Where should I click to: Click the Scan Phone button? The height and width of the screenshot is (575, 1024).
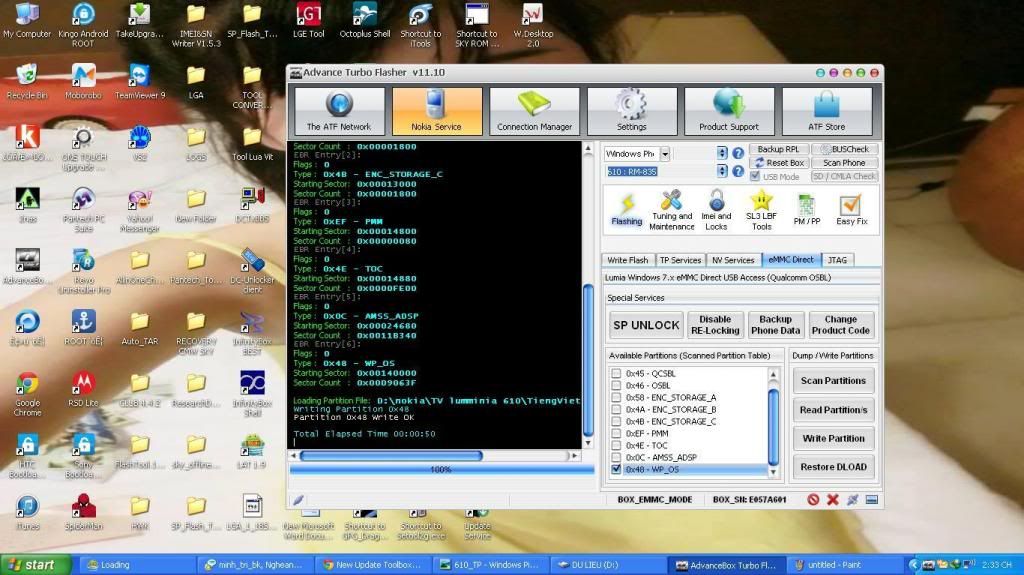pos(844,163)
